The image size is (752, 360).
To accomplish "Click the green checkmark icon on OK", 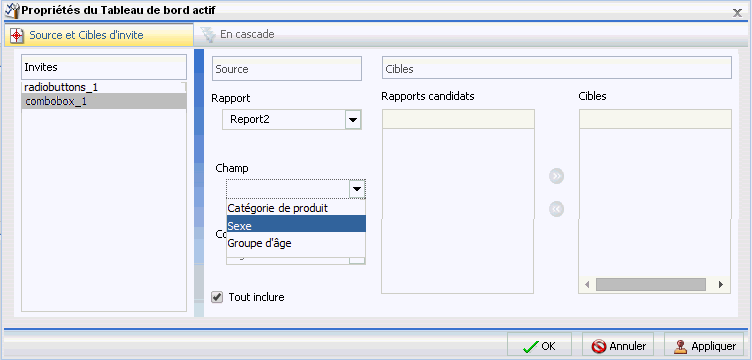I will 531,346.
